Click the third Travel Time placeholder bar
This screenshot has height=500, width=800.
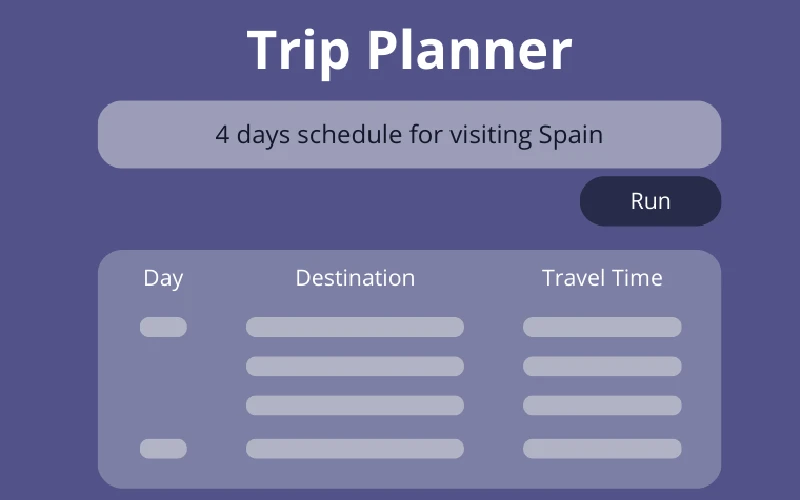602,405
